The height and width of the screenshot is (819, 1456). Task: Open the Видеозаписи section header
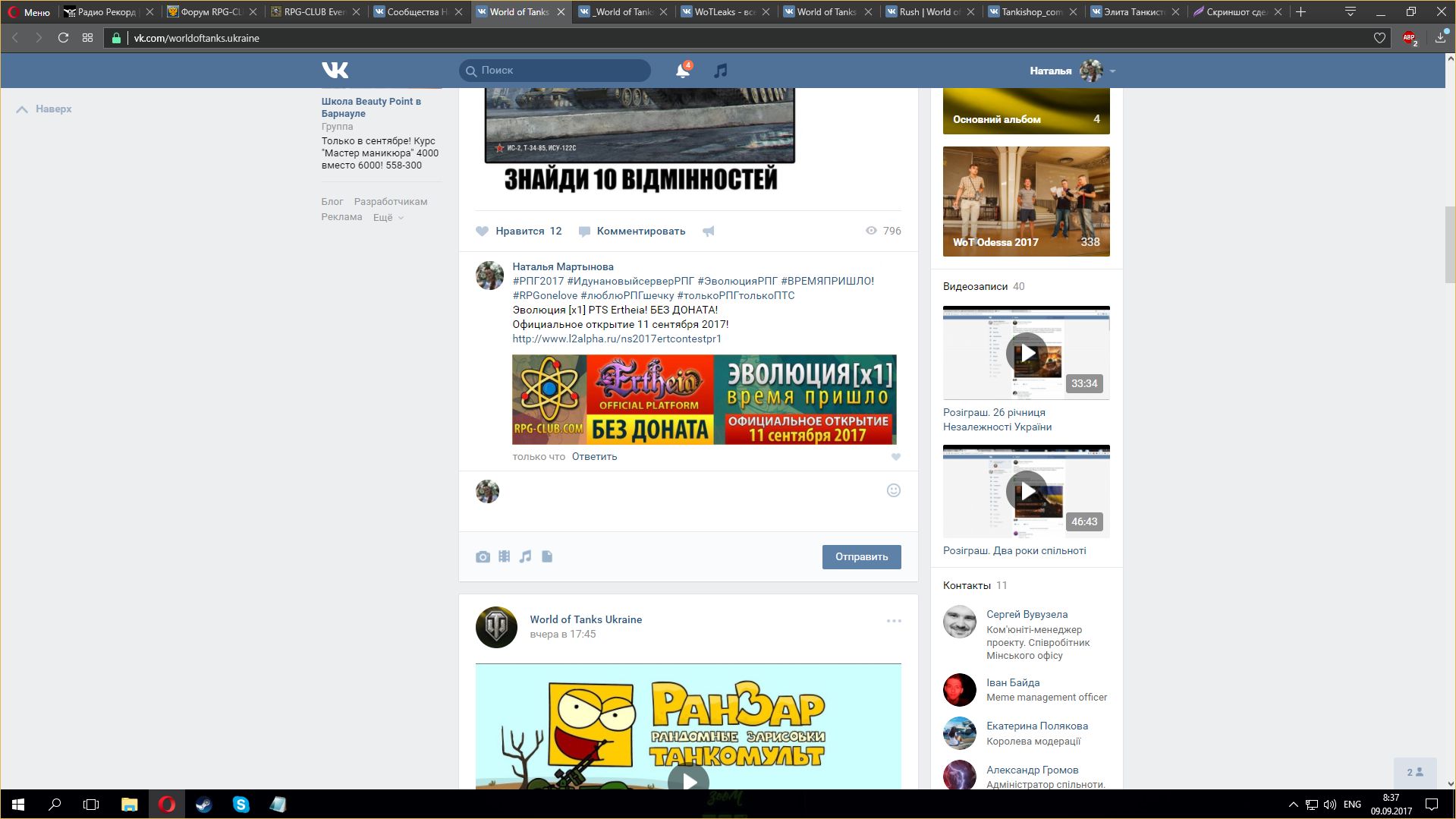click(975, 287)
